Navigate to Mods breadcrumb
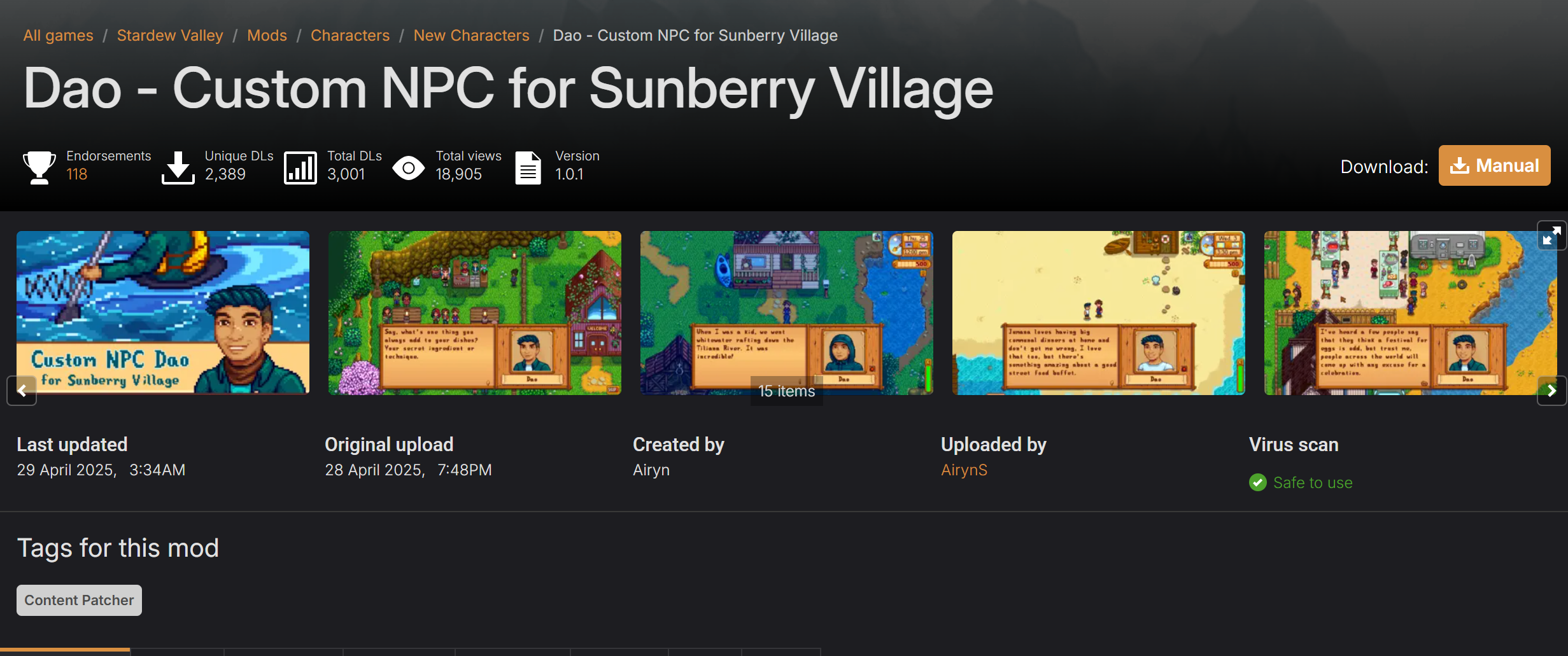 point(267,35)
